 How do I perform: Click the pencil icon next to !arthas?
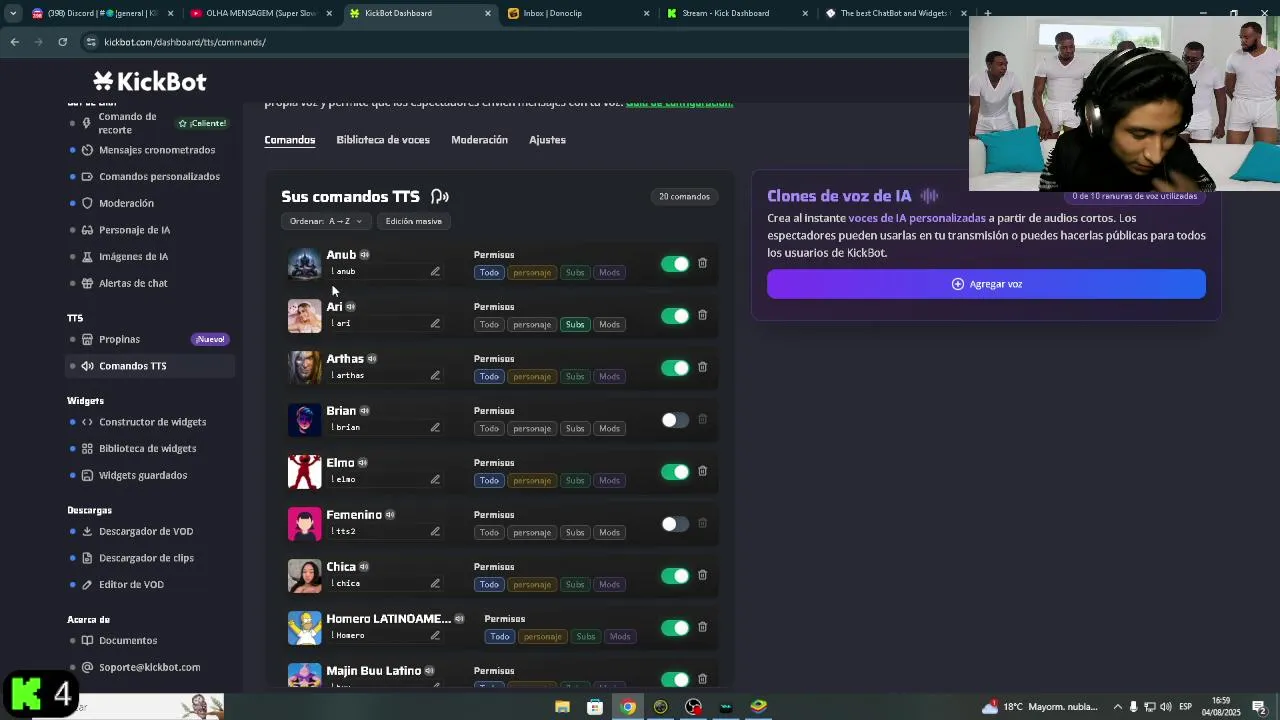435,376
